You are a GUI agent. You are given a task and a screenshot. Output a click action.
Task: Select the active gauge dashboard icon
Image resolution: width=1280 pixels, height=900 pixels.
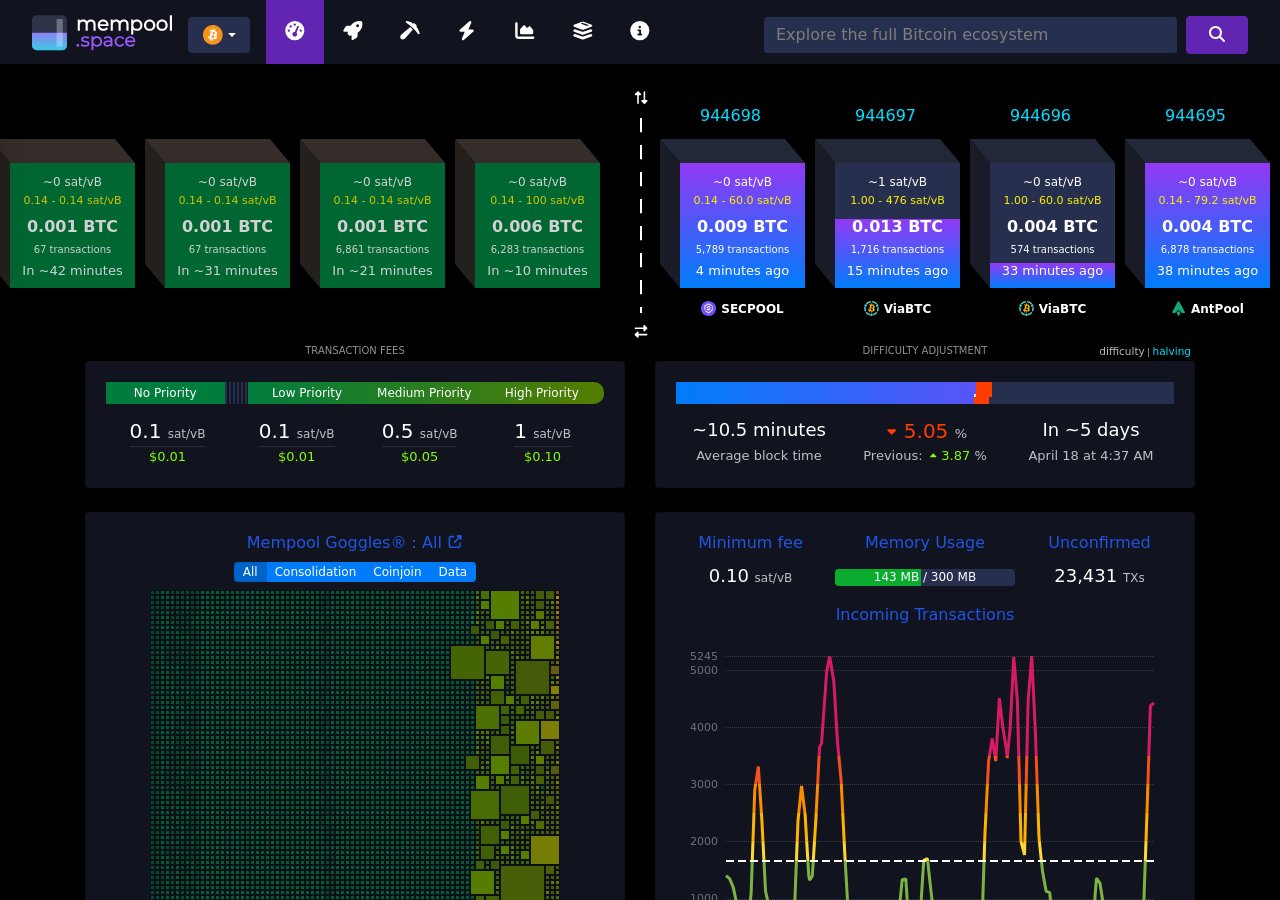tap(294, 31)
